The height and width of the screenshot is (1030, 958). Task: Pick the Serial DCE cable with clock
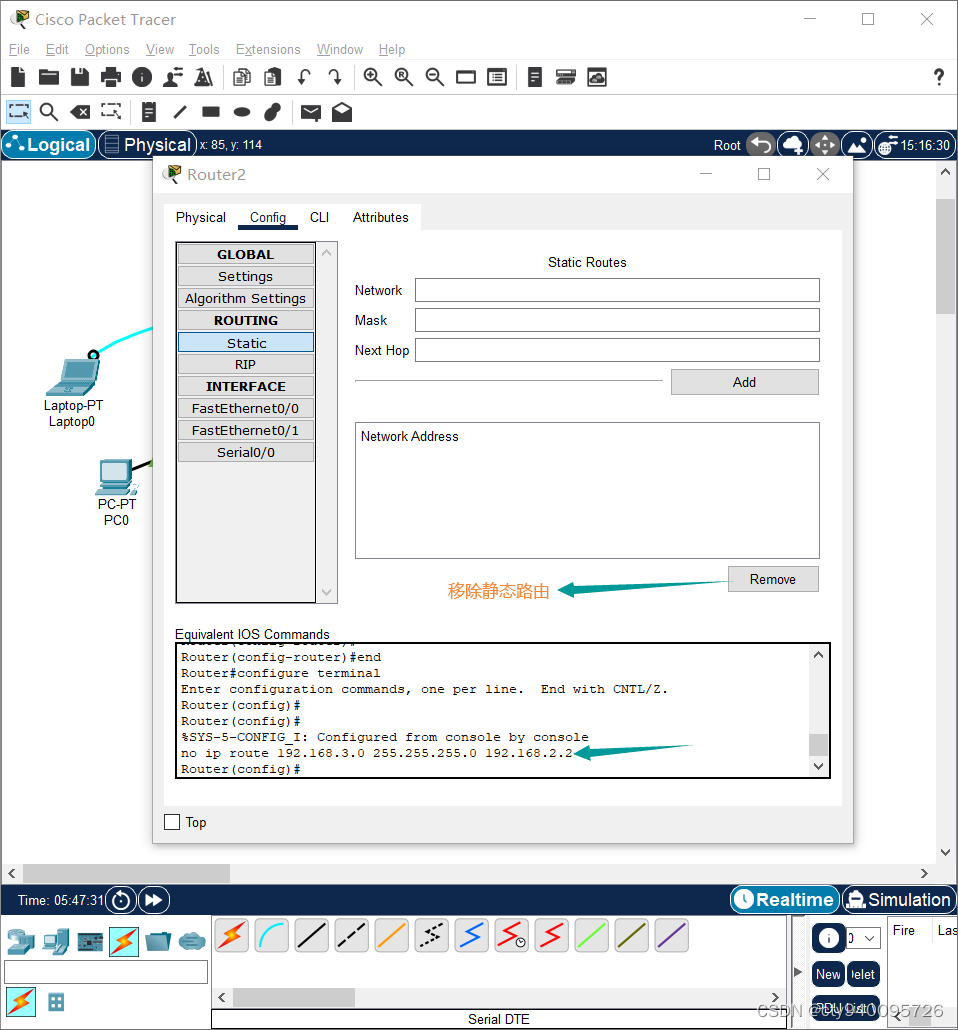(511, 935)
